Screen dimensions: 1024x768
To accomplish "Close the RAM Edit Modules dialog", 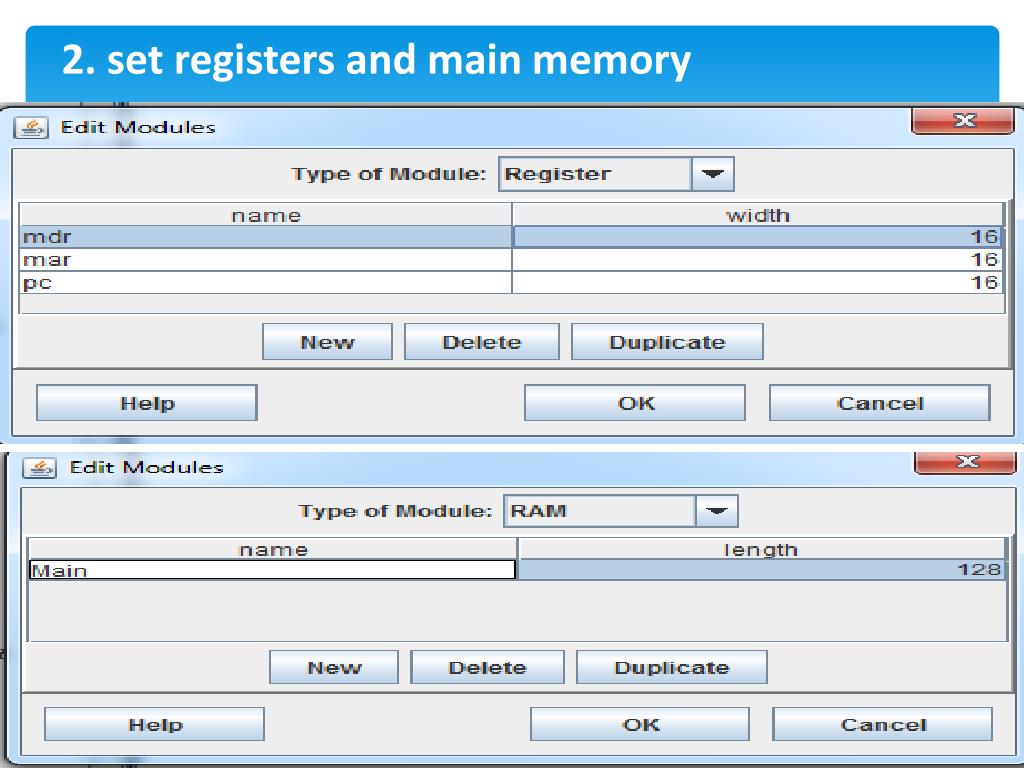I will click(966, 462).
